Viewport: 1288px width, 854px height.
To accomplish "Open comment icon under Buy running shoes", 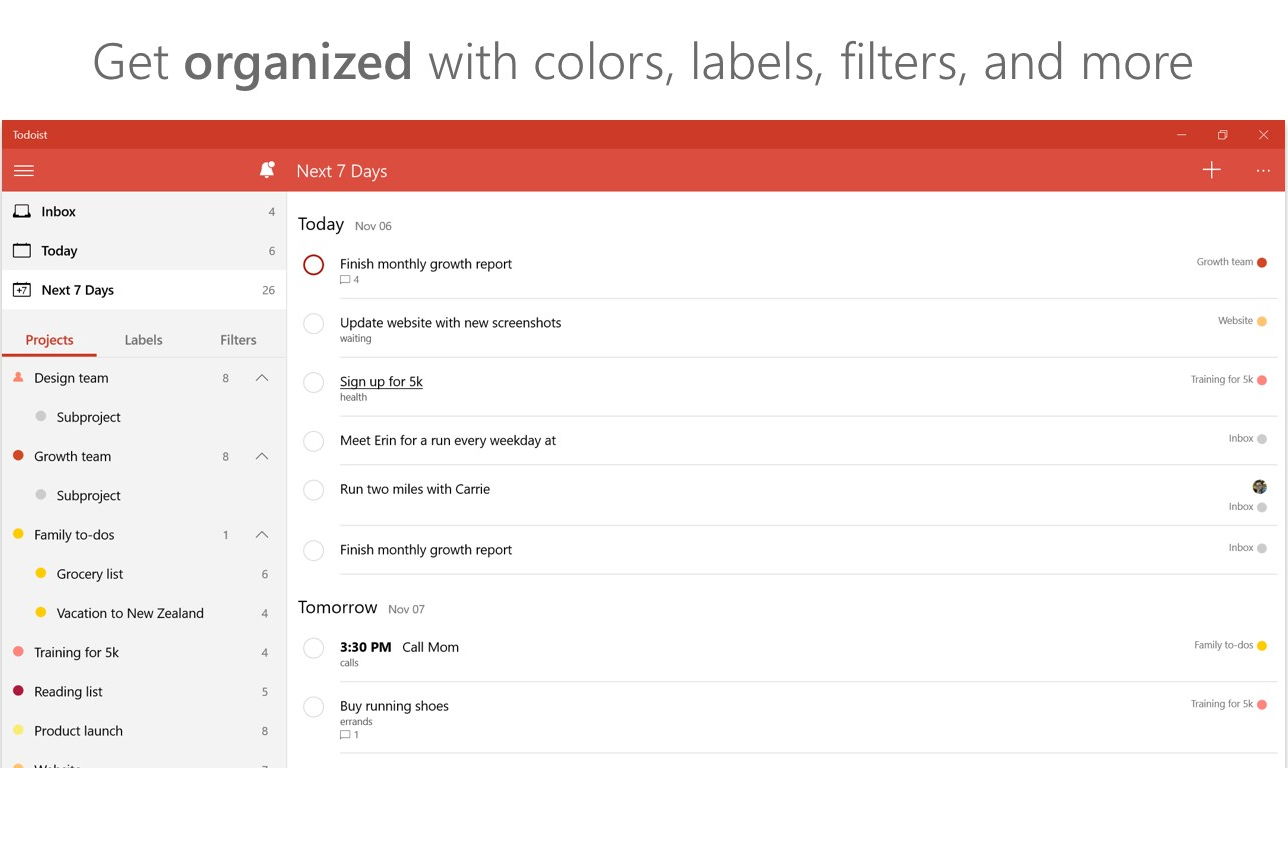I will pyautogui.click(x=349, y=735).
